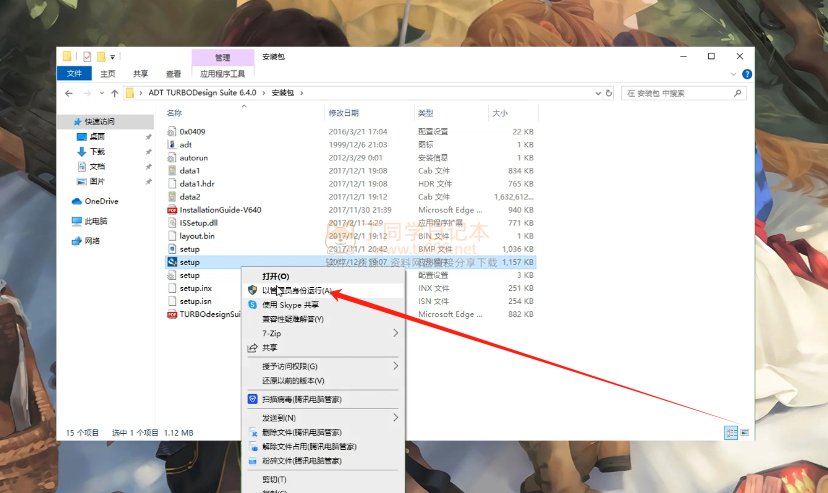The width and height of the screenshot is (828, 493).
Task: Select 网络 in the navigation pane
Action: [x=92, y=241]
